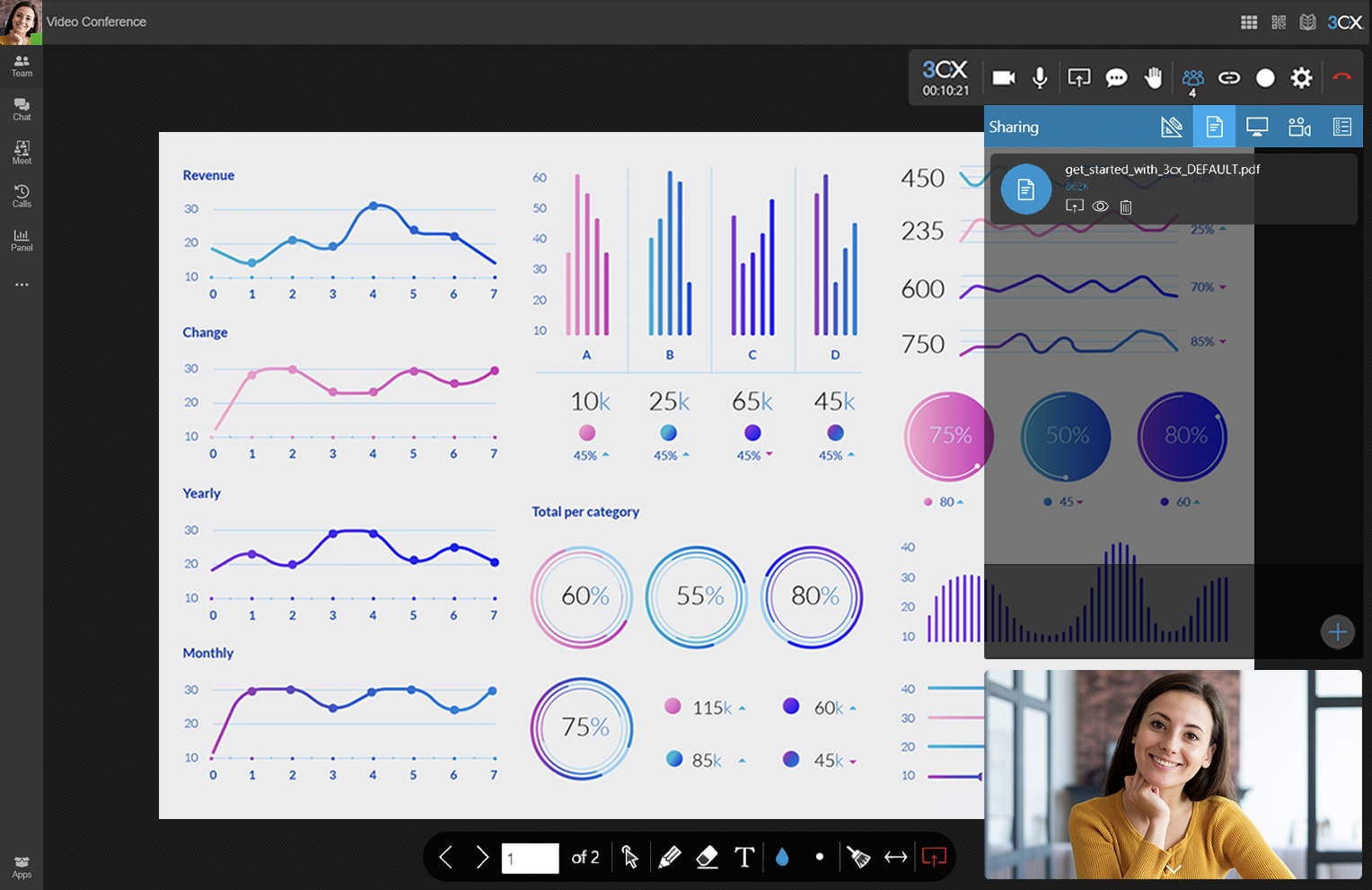The width and height of the screenshot is (1372, 890).
Task: Open the chat bubble in the call toolbar
Action: coord(1116,78)
